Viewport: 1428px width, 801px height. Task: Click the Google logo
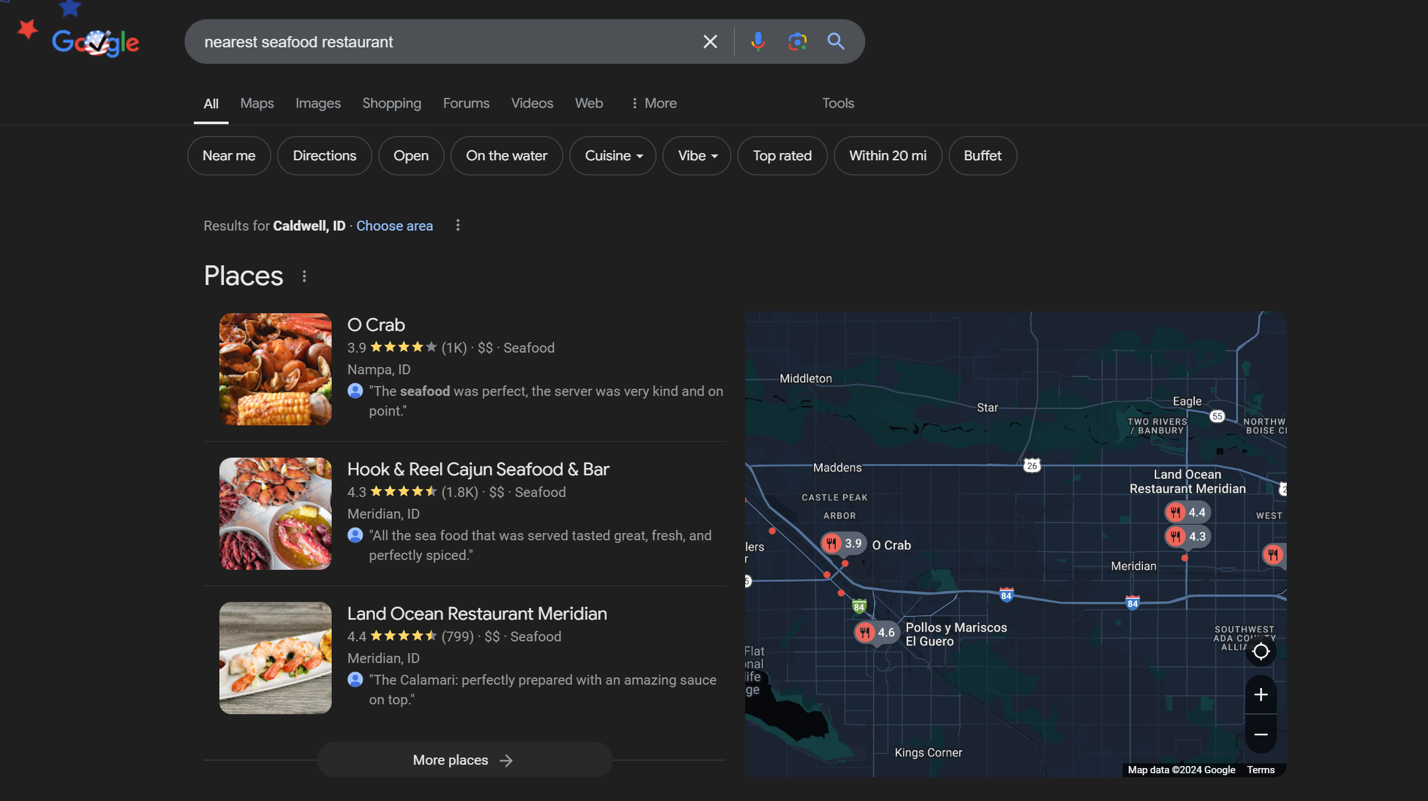pyautogui.click(x=96, y=42)
